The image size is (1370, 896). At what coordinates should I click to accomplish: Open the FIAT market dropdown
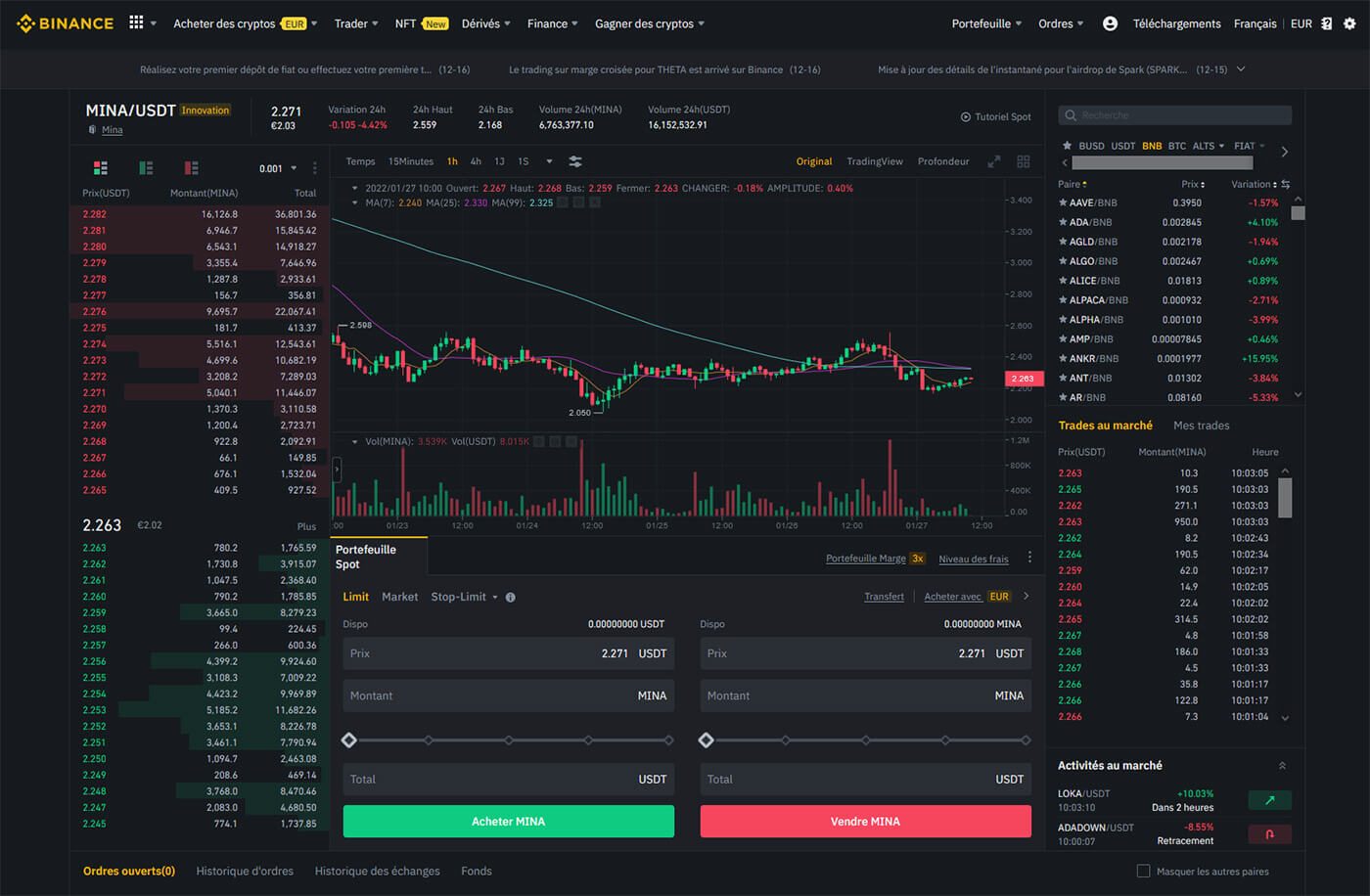(1250, 146)
